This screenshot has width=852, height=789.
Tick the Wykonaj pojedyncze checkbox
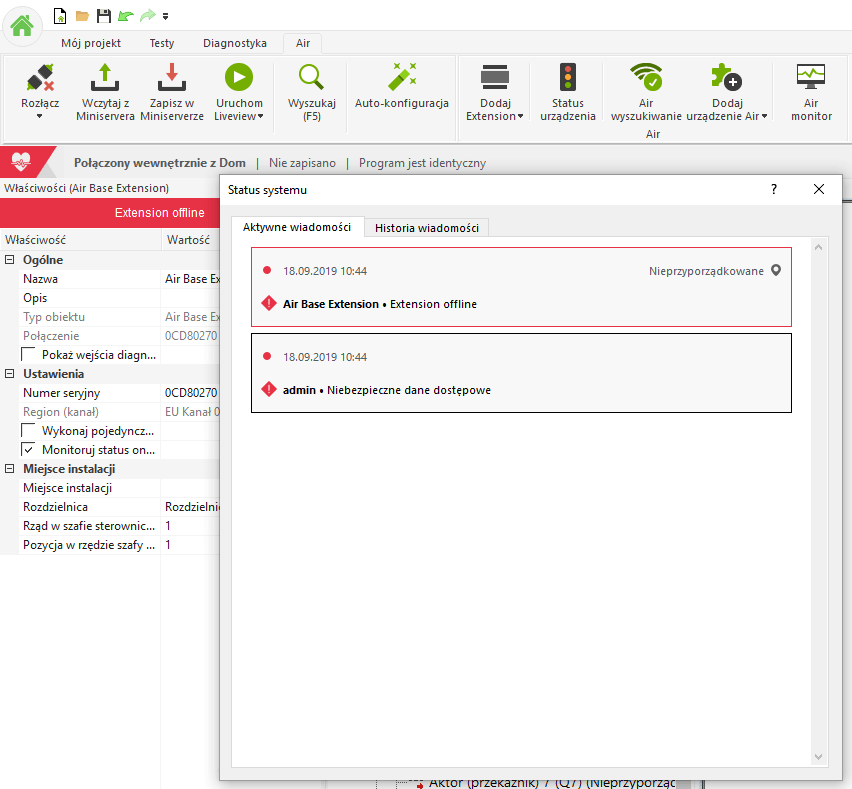29,431
